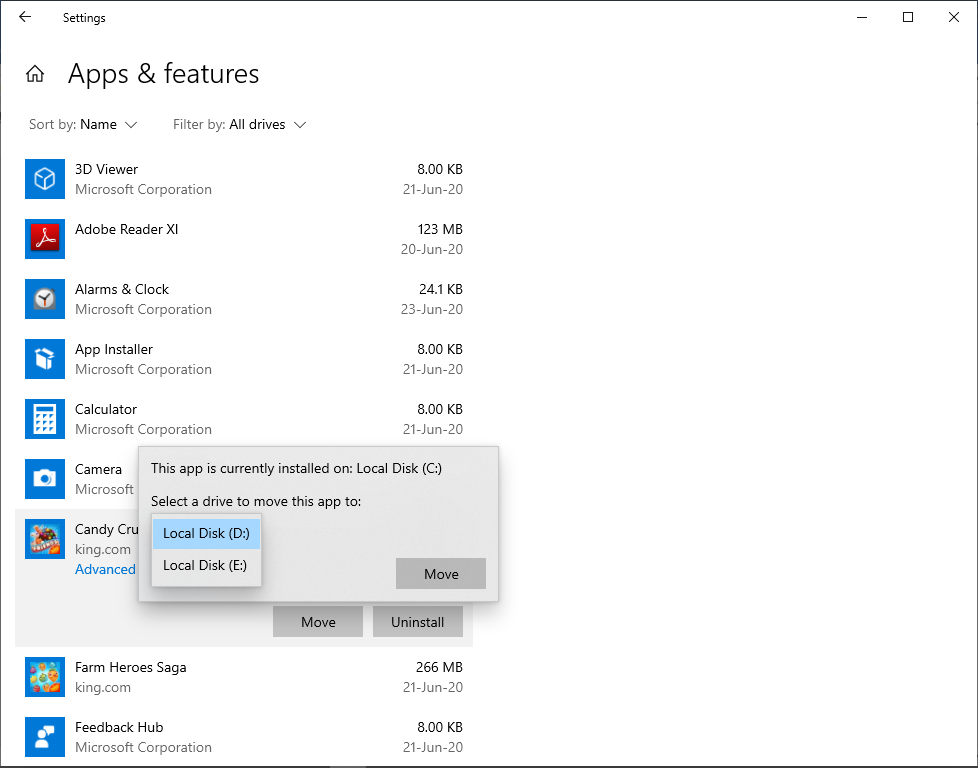Navigate back with the arrow icon
978x768 pixels.
tap(25, 17)
